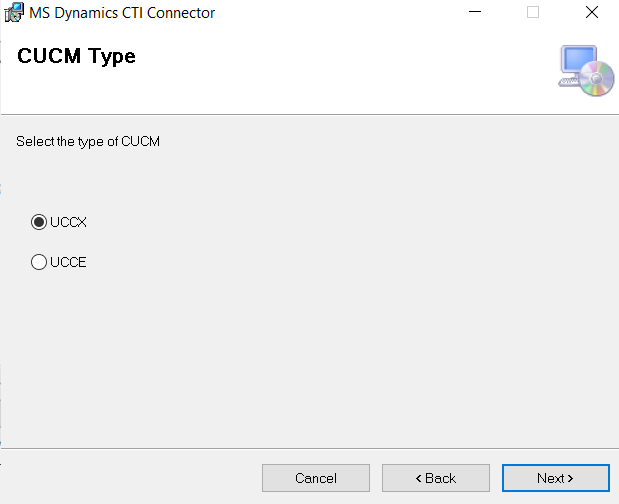Click the 'MS Dynamics CTI Connector' window title
Image resolution: width=619 pixels, height=504 pixels.
122,13
